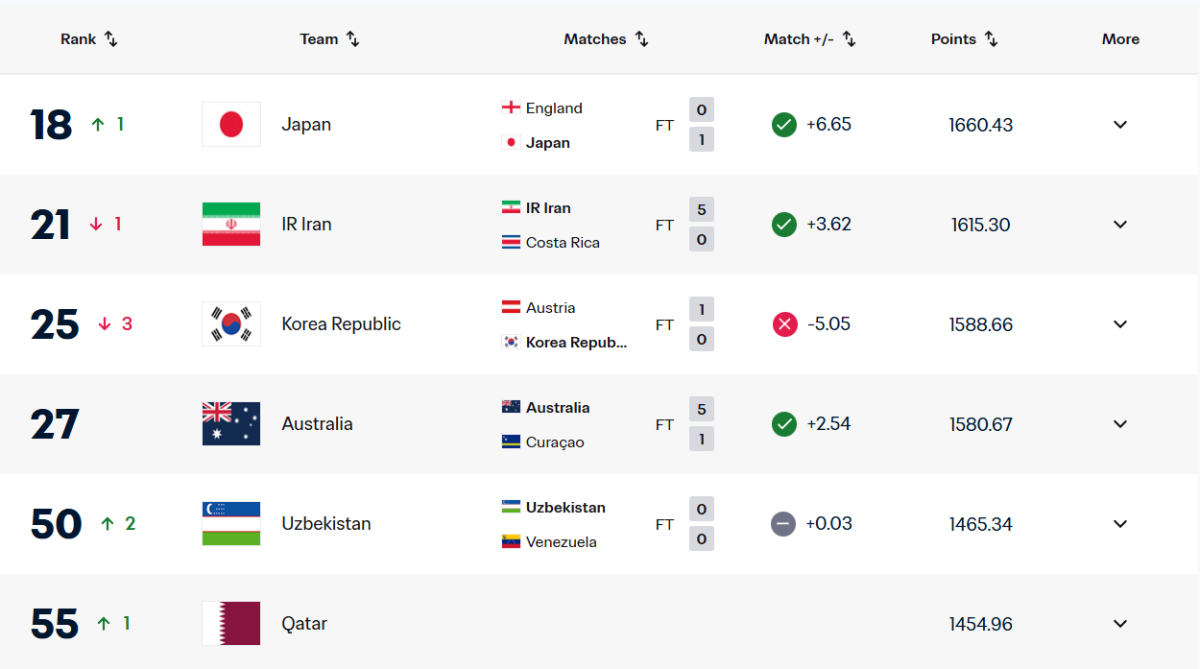This screenshot has height=669, width=1200.
Task: Click the green win check beside +6.65
Action: click(x=784, y=124)
